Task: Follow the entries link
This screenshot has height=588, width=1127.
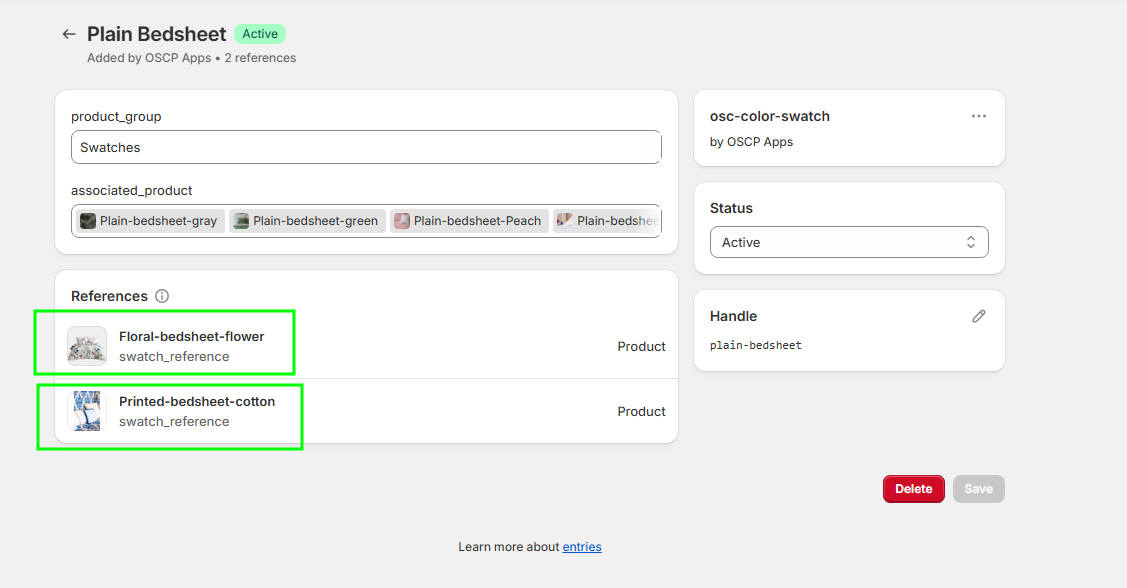Action: click(x=582, y=547)
